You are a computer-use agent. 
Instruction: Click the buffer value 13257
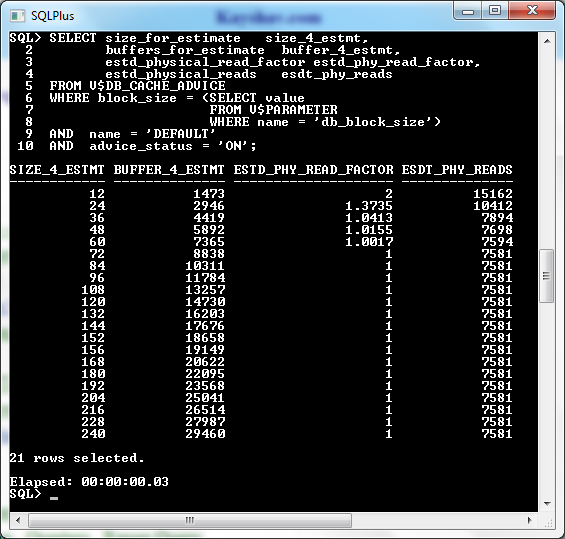pyautogui.click(x=205, y=290)
